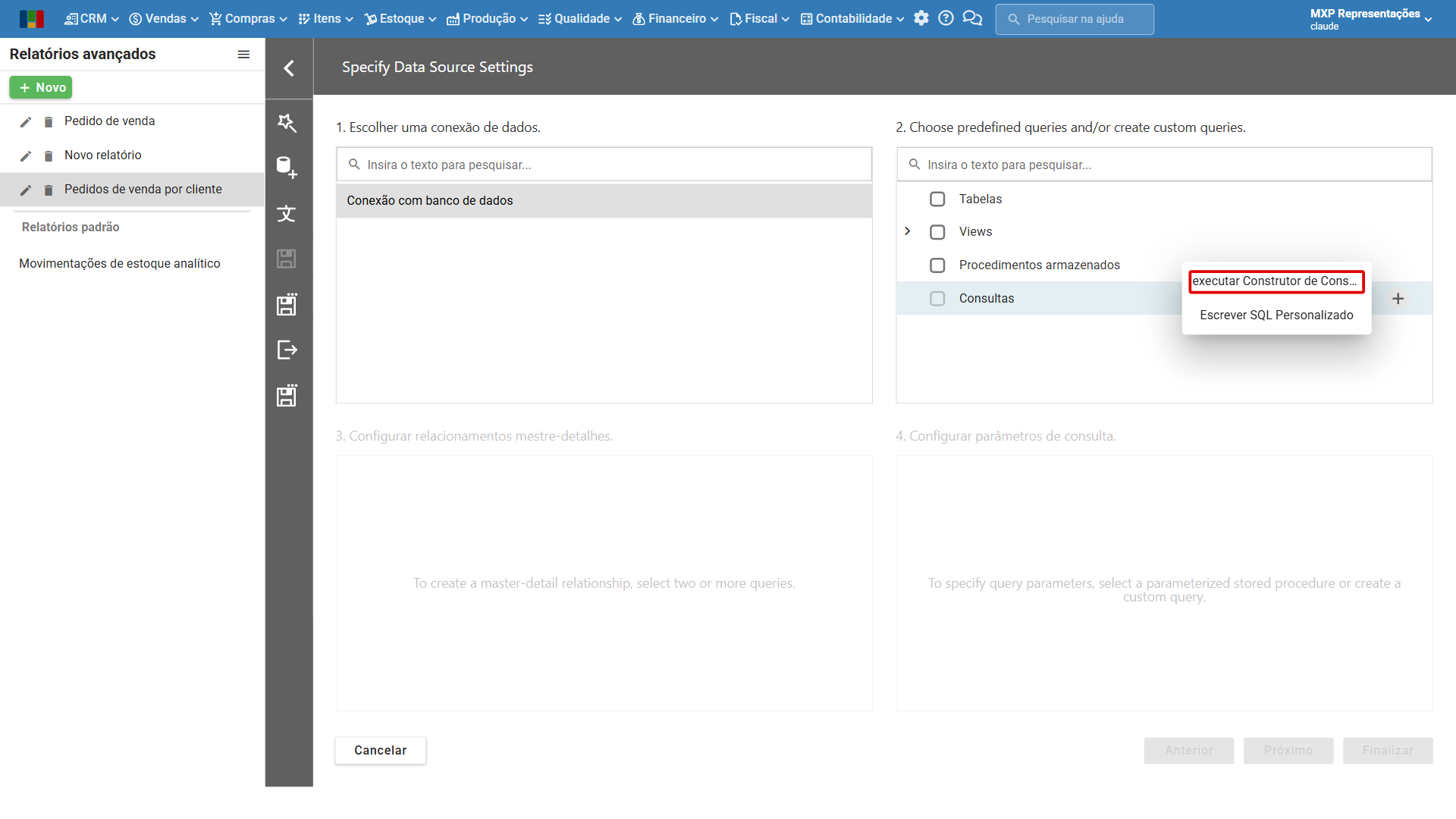Check the Procedimentos armazenados checkbox
The width and height of the screenshot is (1456, 819).
(x=937, y=265)
